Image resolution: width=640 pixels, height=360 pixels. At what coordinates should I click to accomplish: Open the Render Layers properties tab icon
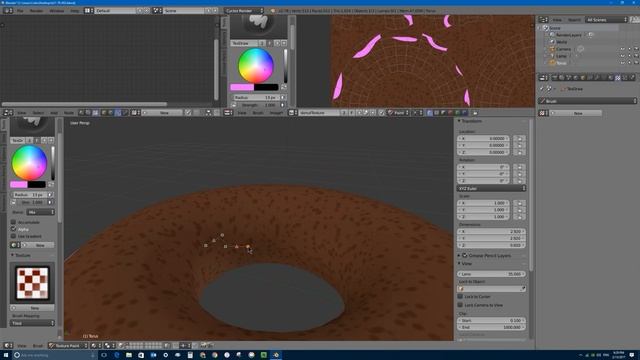(562, 77)
